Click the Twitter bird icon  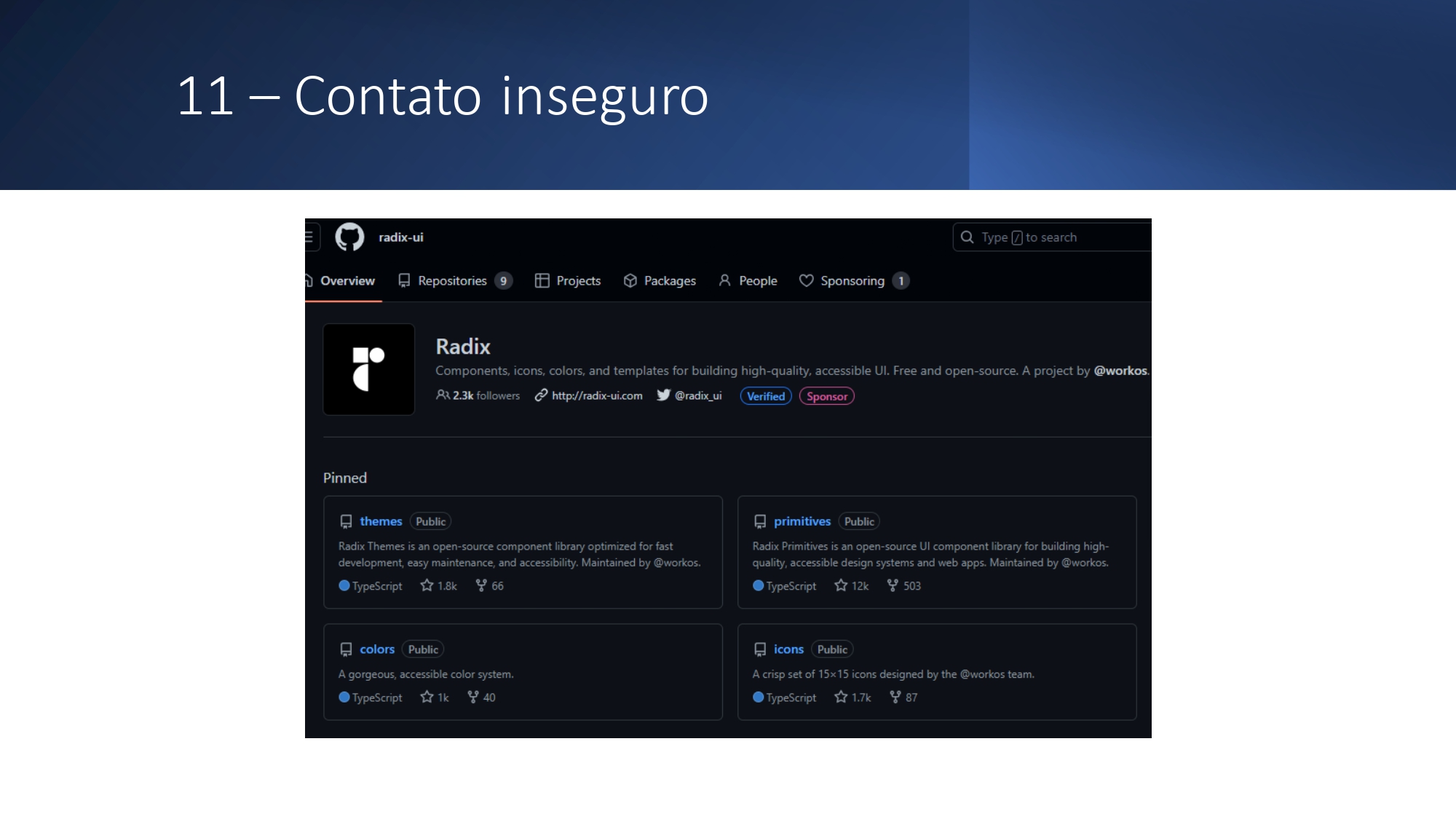663,395
